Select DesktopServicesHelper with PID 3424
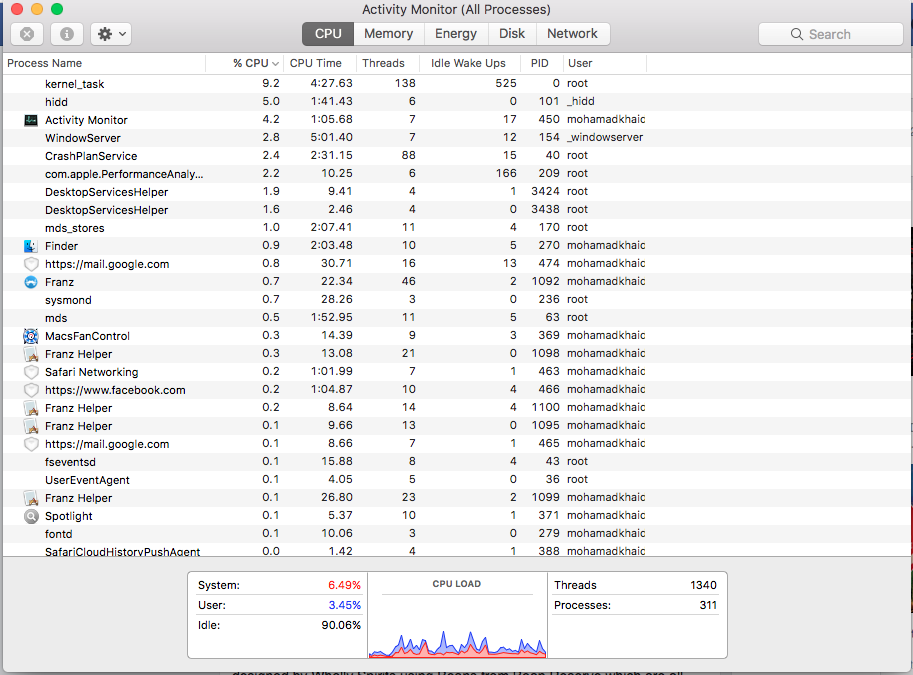The height and width of the screenshot is (675, 913). click(456, 192)
